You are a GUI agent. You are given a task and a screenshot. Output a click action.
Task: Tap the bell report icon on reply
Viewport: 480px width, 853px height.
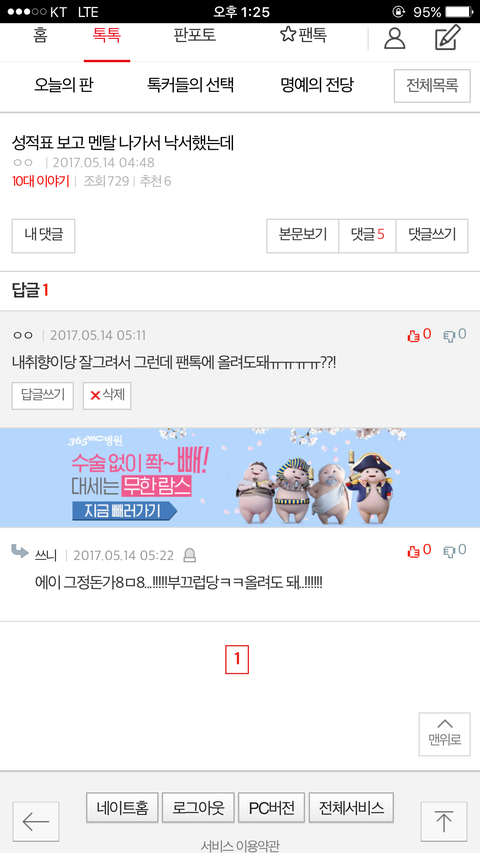click(x=190, y=555)
